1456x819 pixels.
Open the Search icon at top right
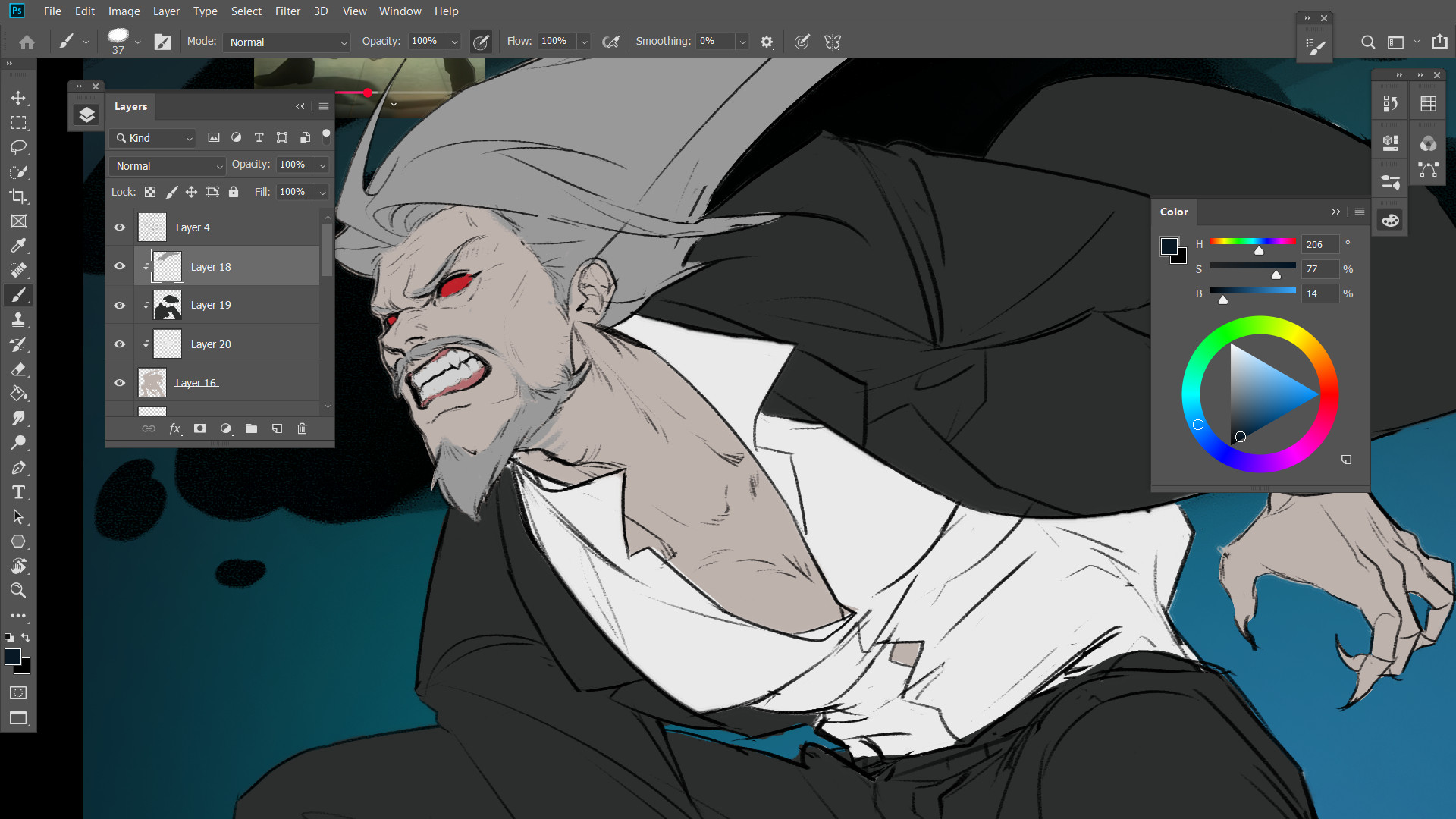[x=1367, y=42]
